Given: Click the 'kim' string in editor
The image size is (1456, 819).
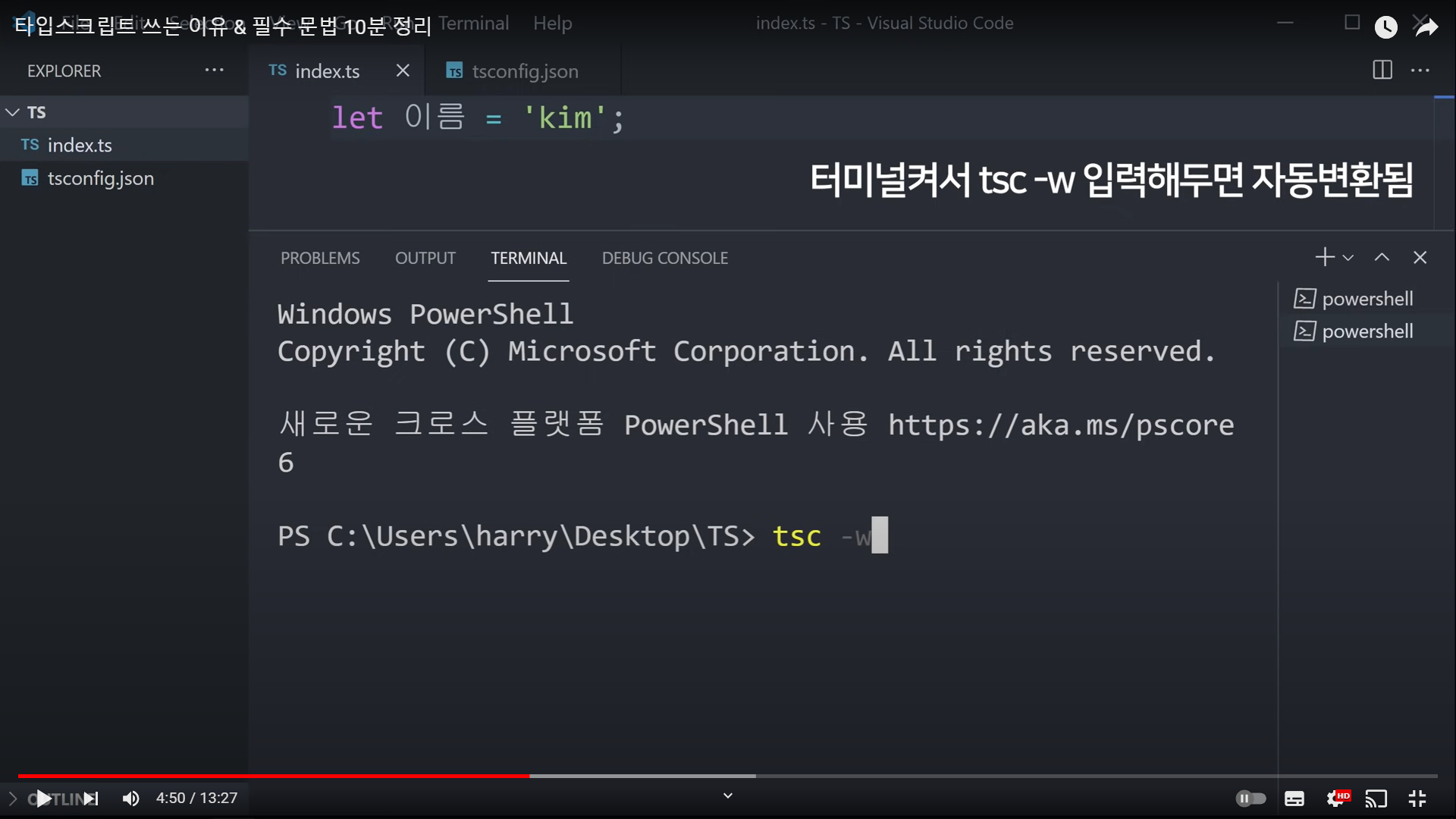Looking at the screenshot, I should (x=564, y=118).
